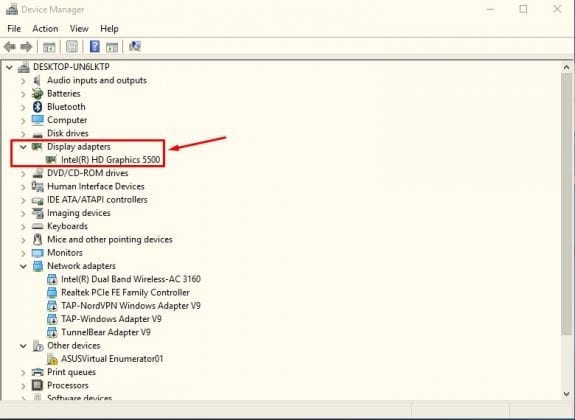Click the Network adapters icon
The height and width of the screenshot is (420, 575).
click(x=38, y=266)
